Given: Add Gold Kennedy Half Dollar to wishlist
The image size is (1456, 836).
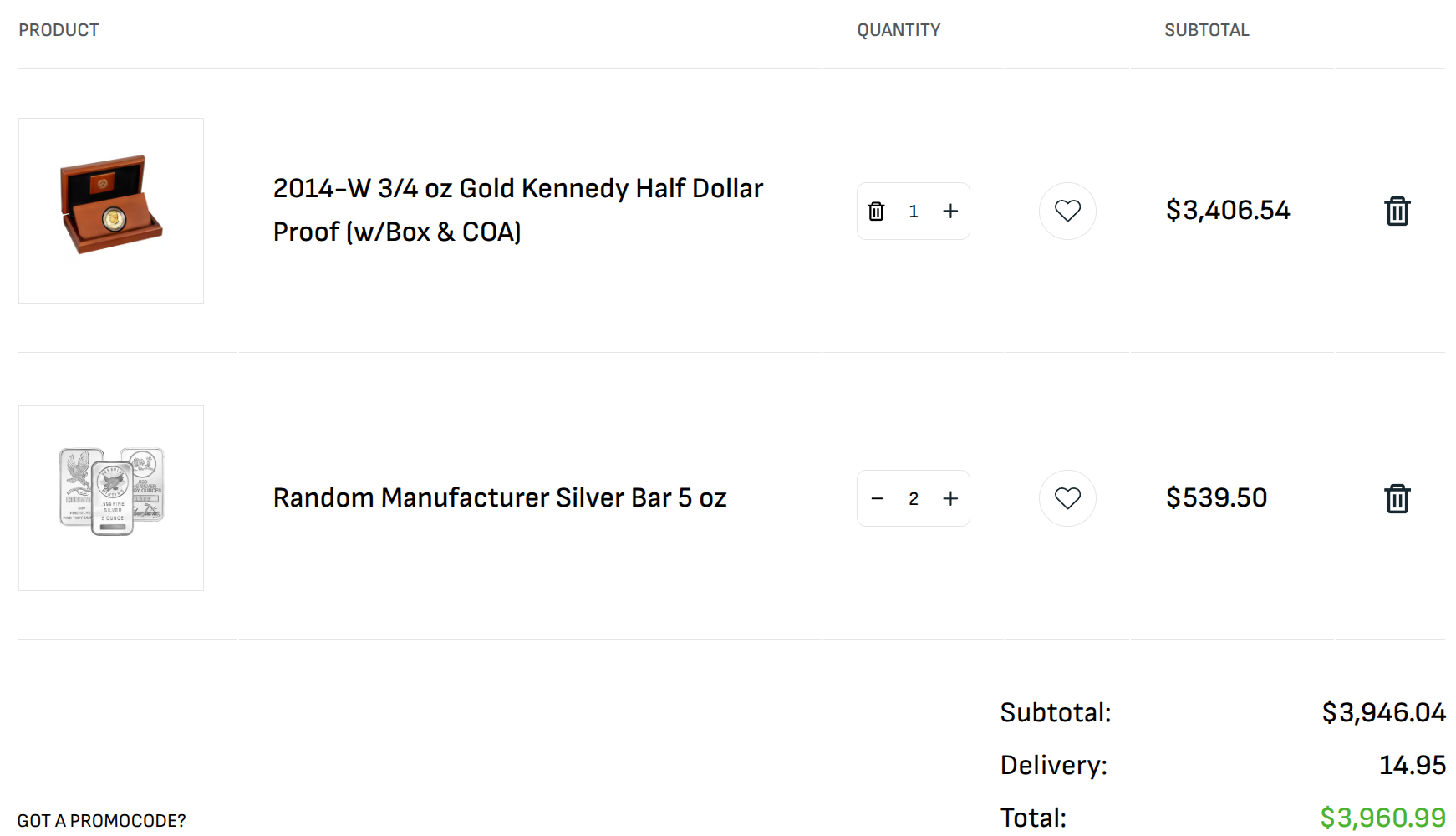Looking at the screenshot, I should click(x=1067, y=212).
